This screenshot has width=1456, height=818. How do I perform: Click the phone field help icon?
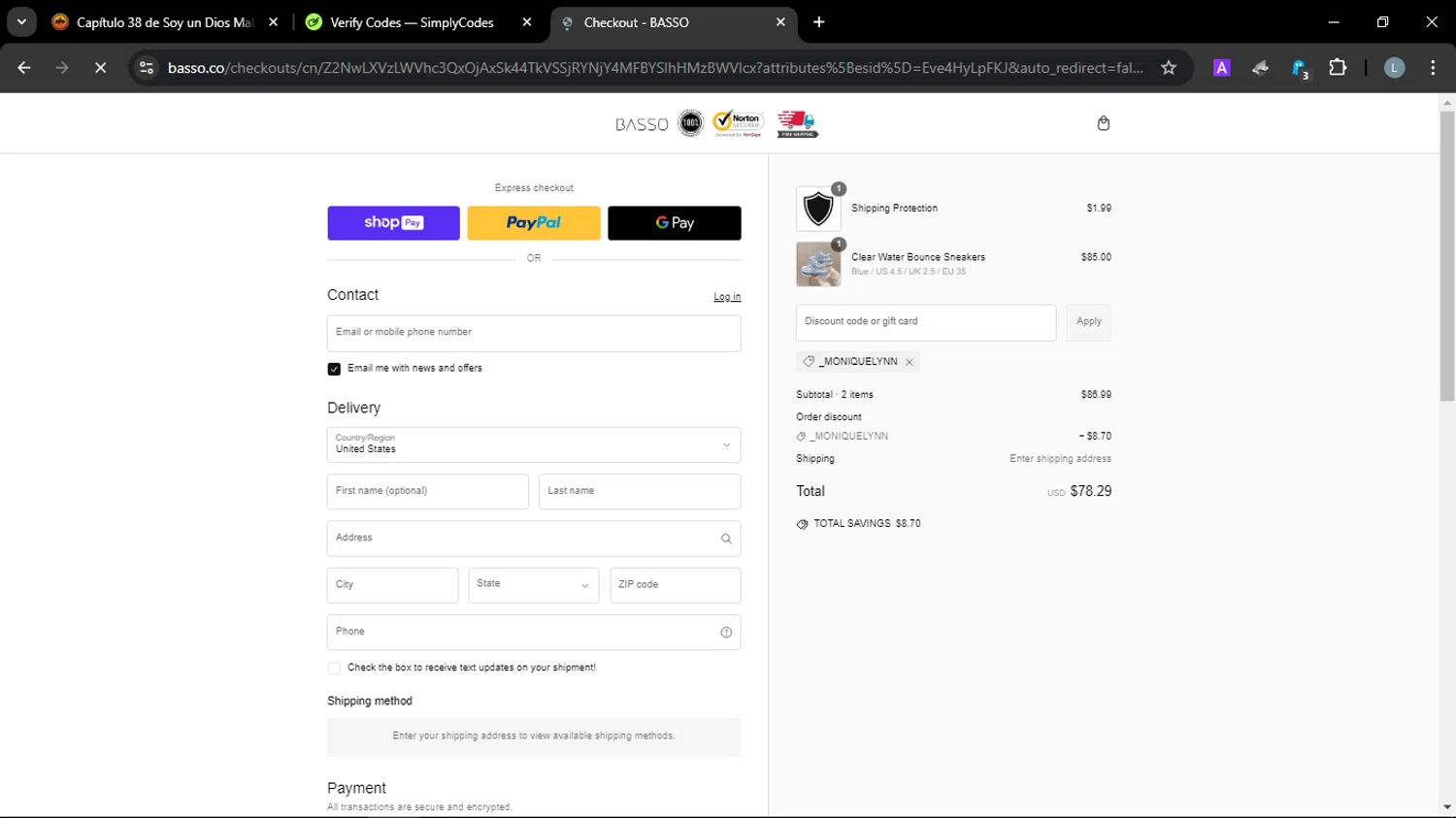(x=726, y=633)
